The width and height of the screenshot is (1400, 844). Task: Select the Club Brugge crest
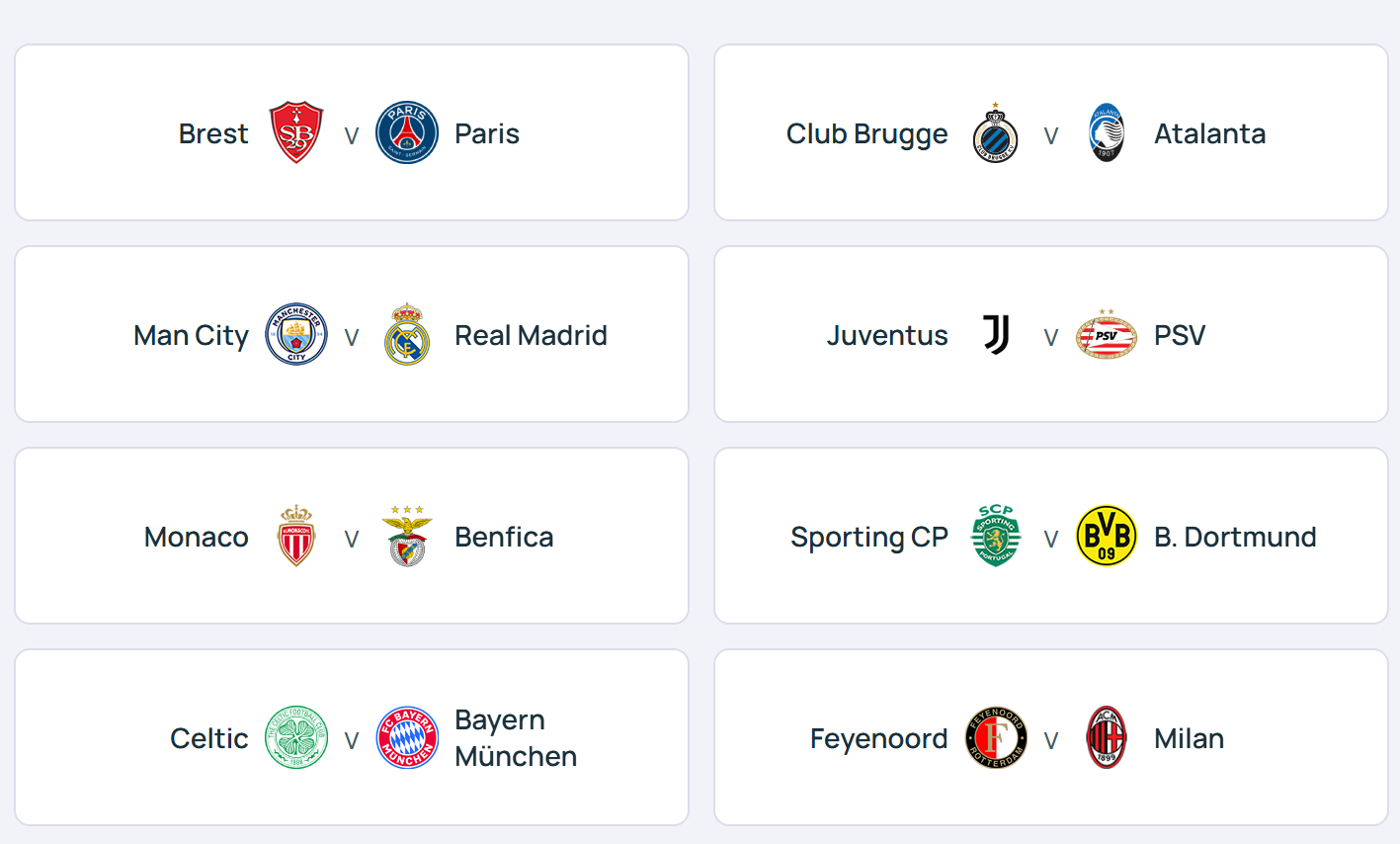996,132
